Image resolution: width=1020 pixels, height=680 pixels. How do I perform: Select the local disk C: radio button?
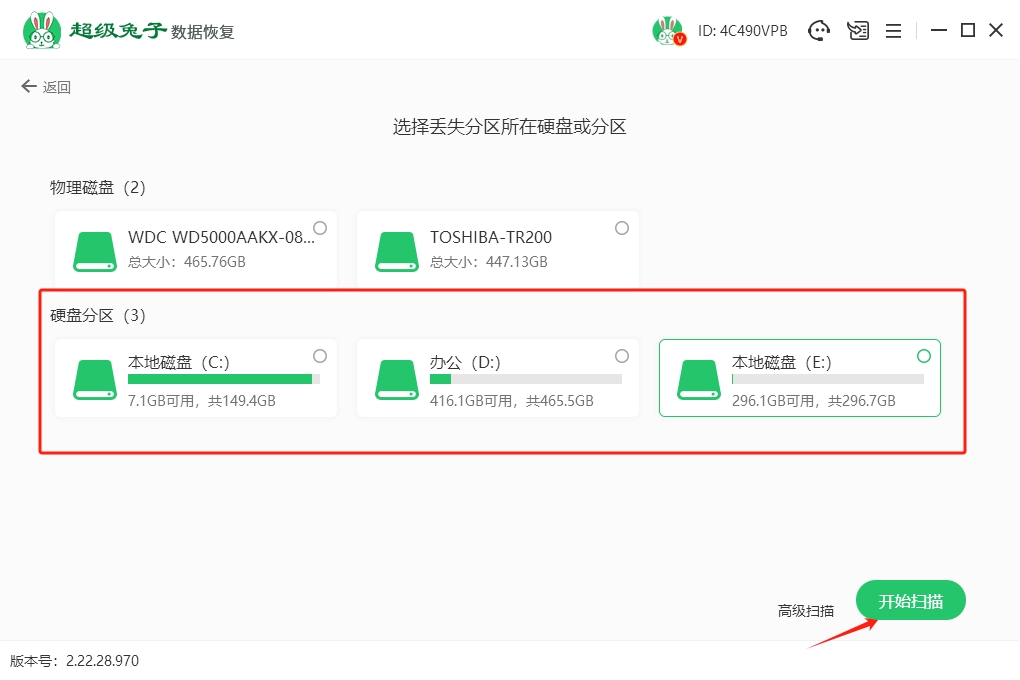pyautogui.click(x=320, y=356)
